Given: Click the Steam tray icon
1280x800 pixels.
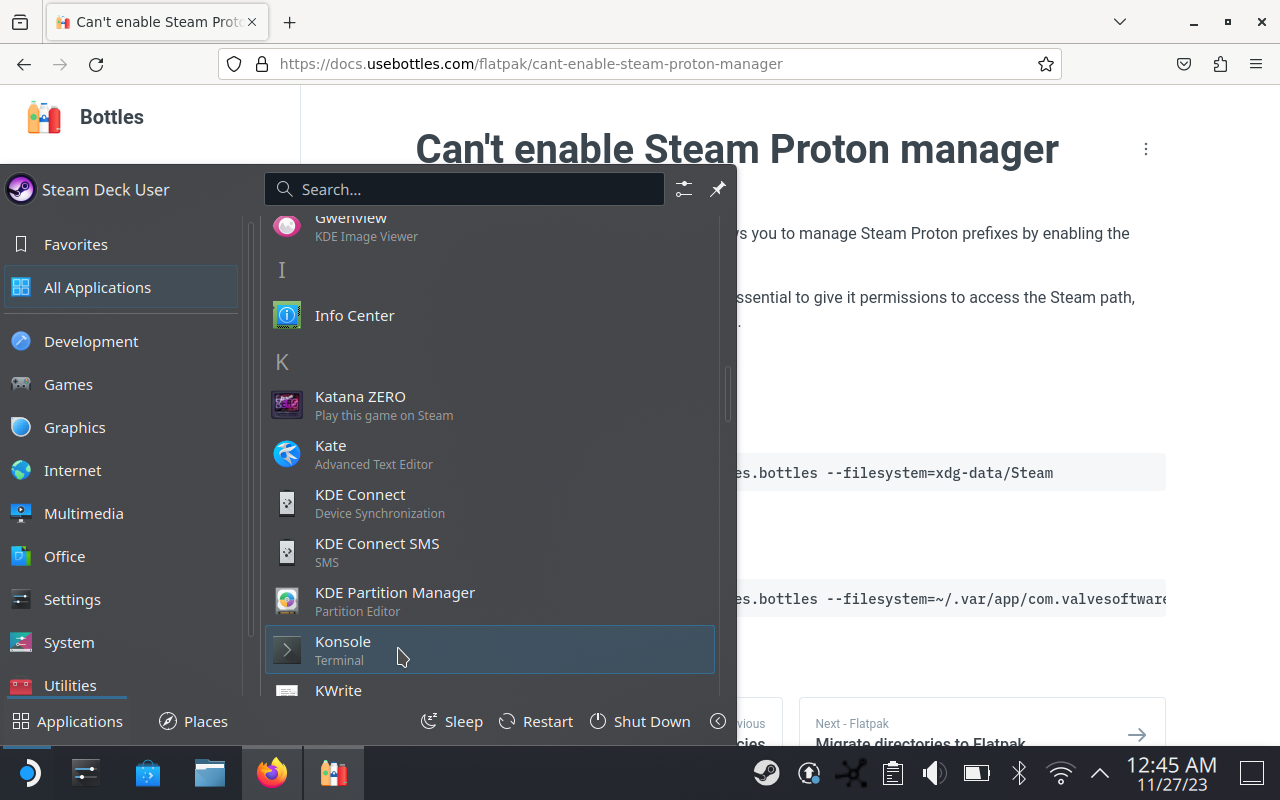Looking at the screenshot, I should tap(767, 773).
